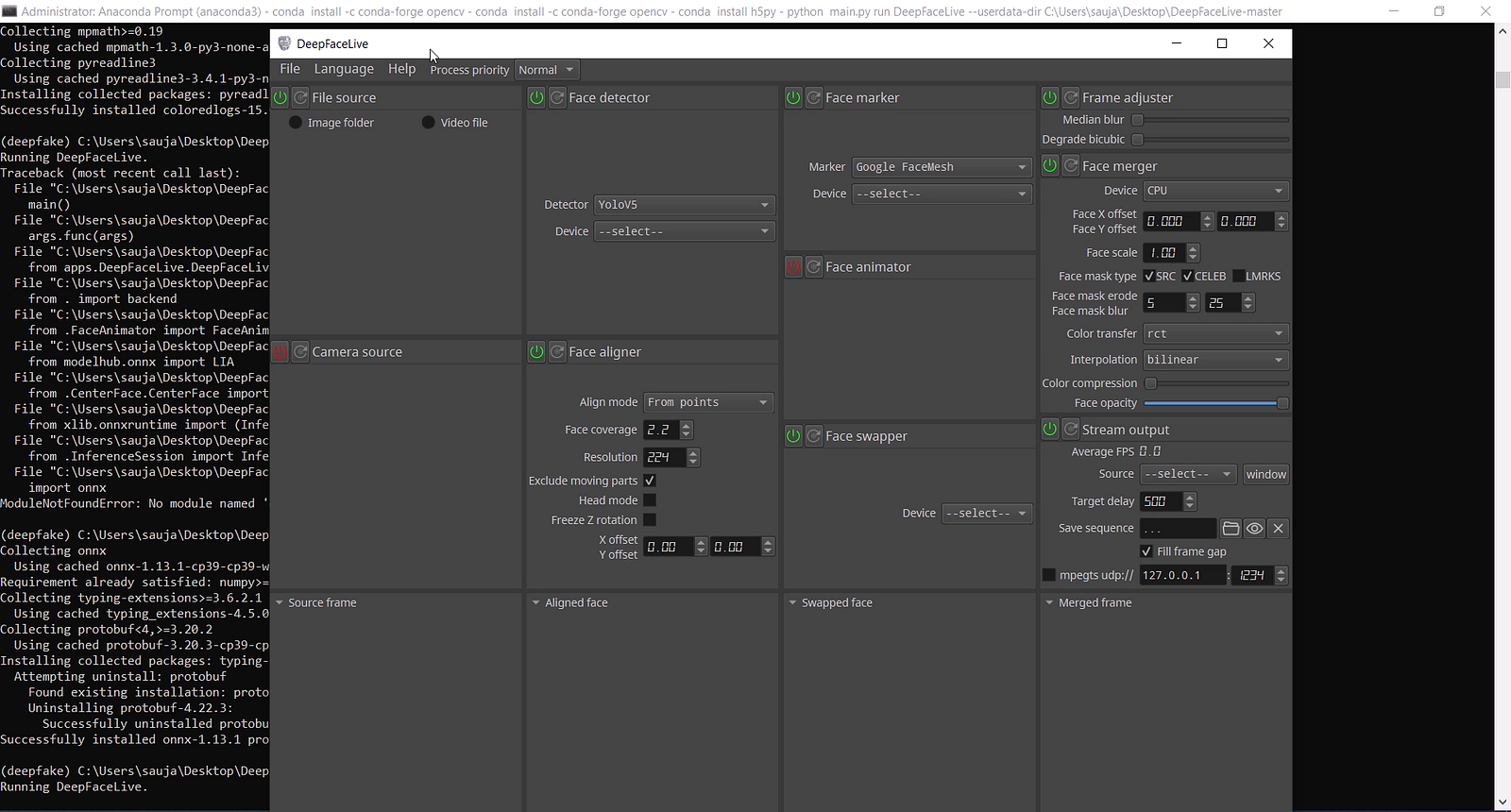Open Color transfer rct dropdown
This screenshot has height=812, width=1511.
pos(1215,333)
